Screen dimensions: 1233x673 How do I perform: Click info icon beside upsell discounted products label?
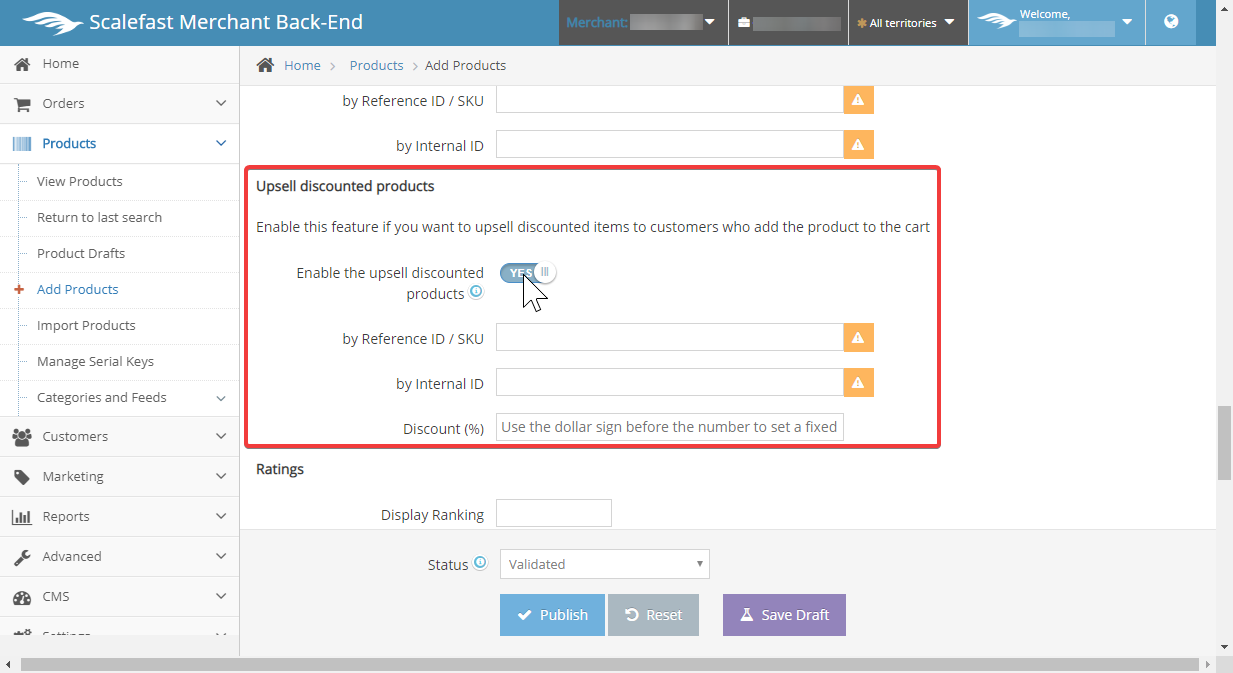pyautogui.click(x=476, y=292)
